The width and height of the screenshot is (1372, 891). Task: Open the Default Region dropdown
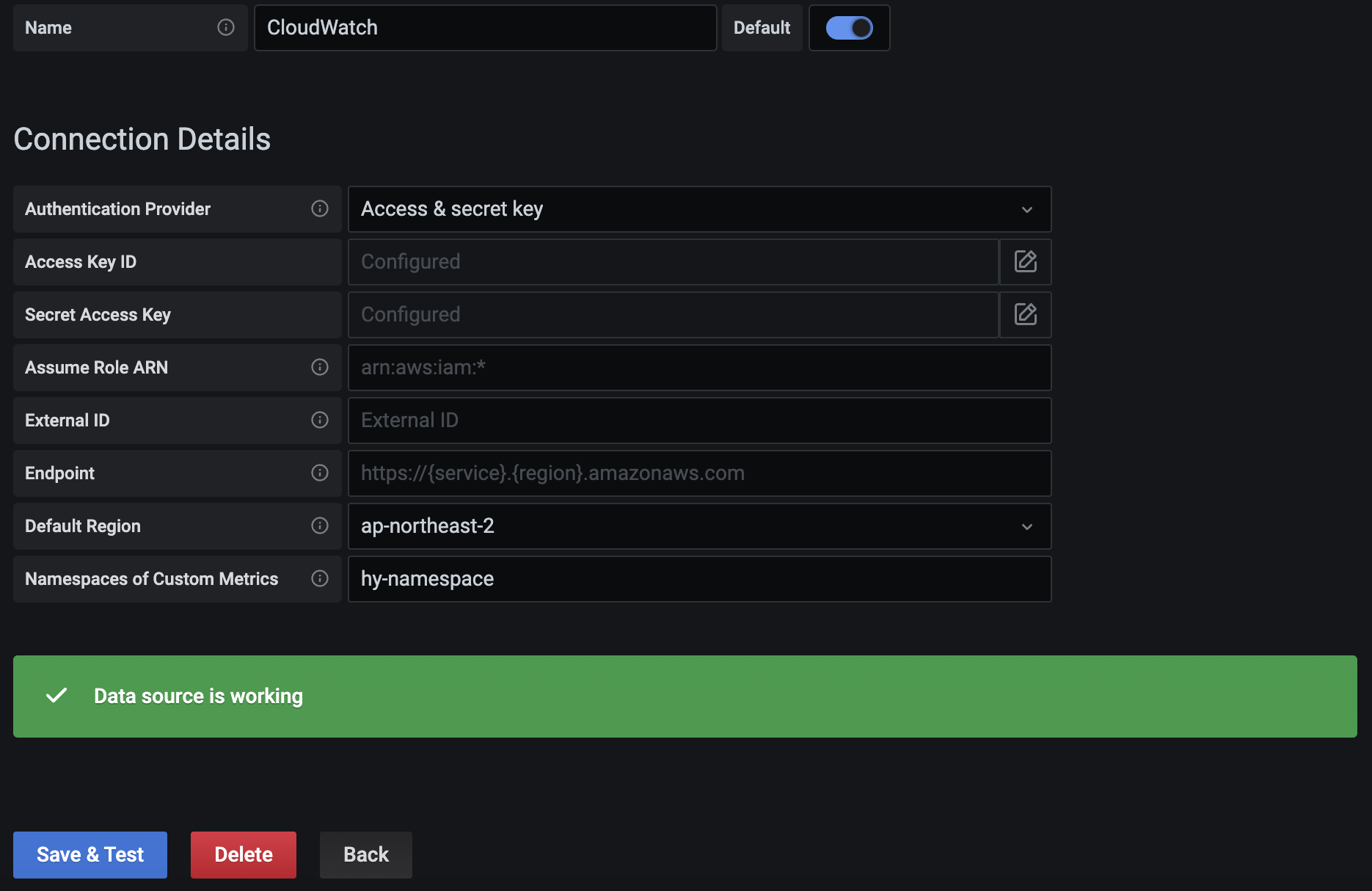[x=699, y=526]
